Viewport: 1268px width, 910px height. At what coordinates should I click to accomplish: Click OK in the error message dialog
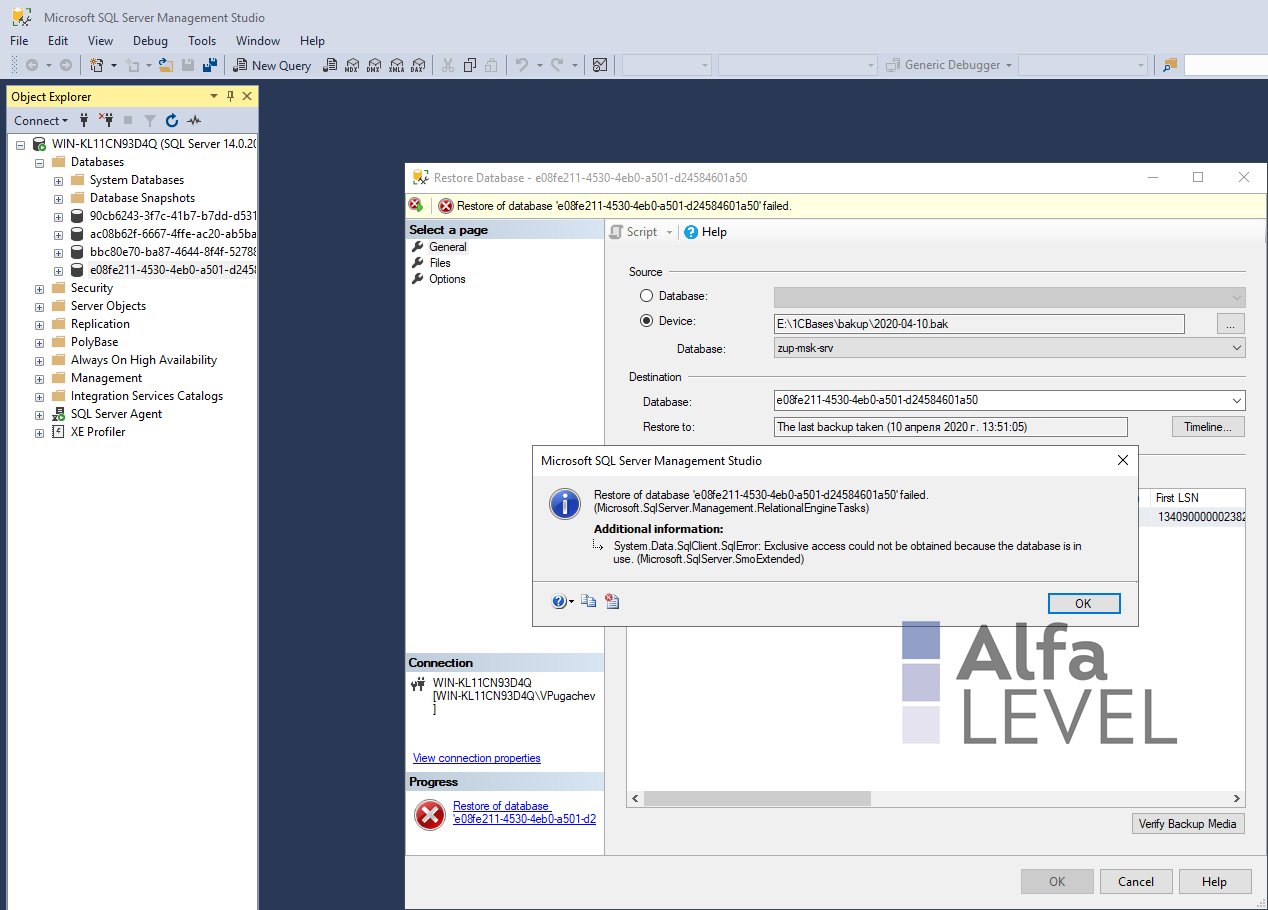click(x=1084, y=603)
